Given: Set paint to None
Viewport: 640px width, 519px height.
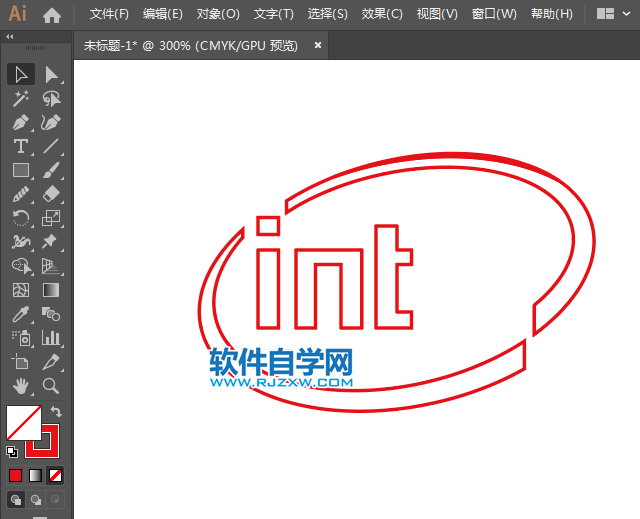Looking at the screenshot, I should (x=55, y=476).
